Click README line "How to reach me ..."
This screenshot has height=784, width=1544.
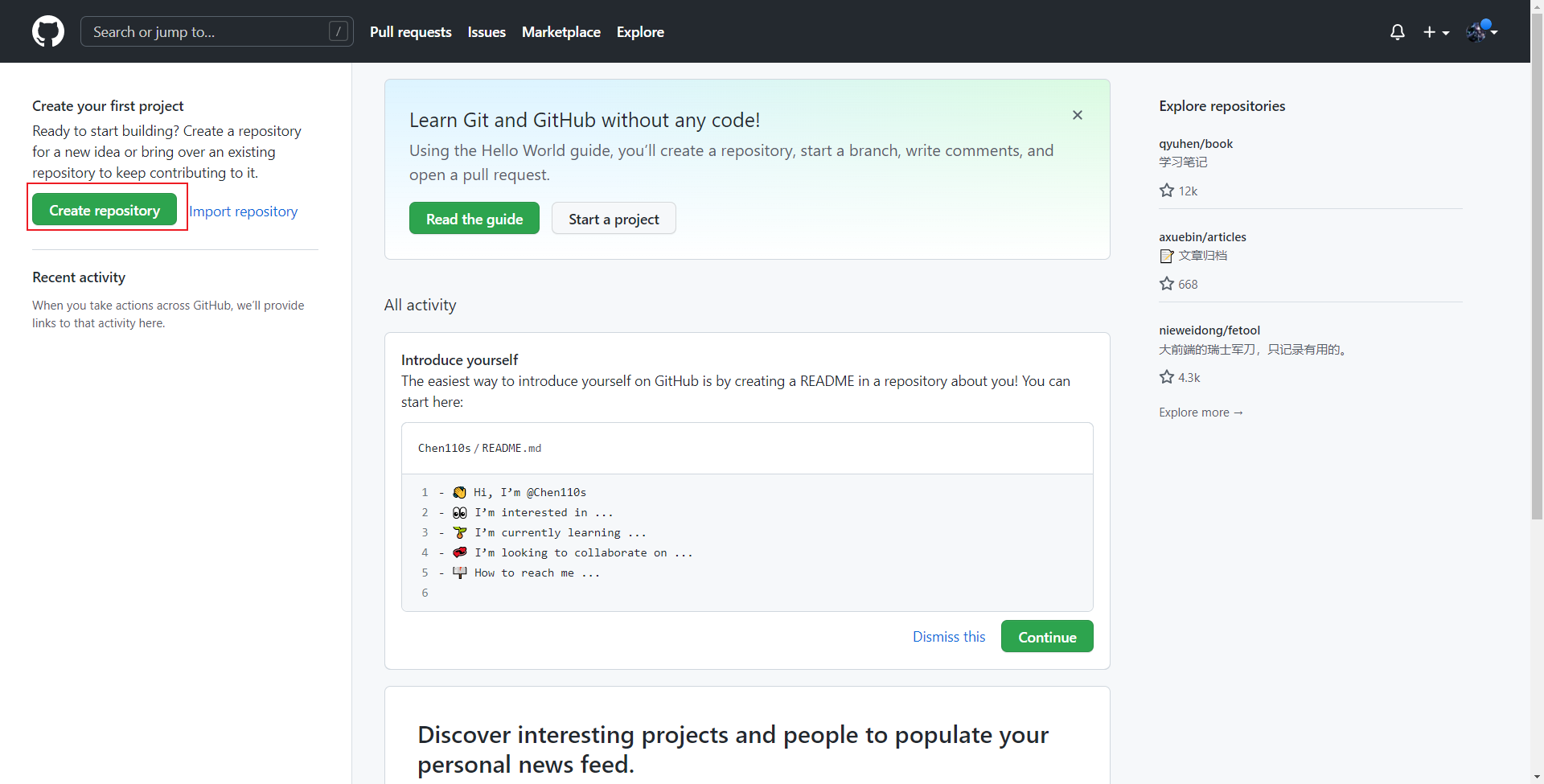[536, 573]
